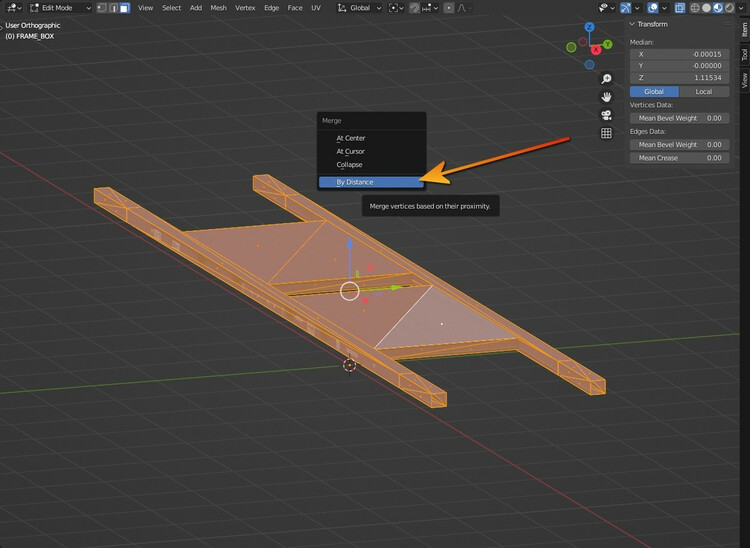Click the zoom view magnifier icon
The image size is (750, 548).
click(606, 79)
